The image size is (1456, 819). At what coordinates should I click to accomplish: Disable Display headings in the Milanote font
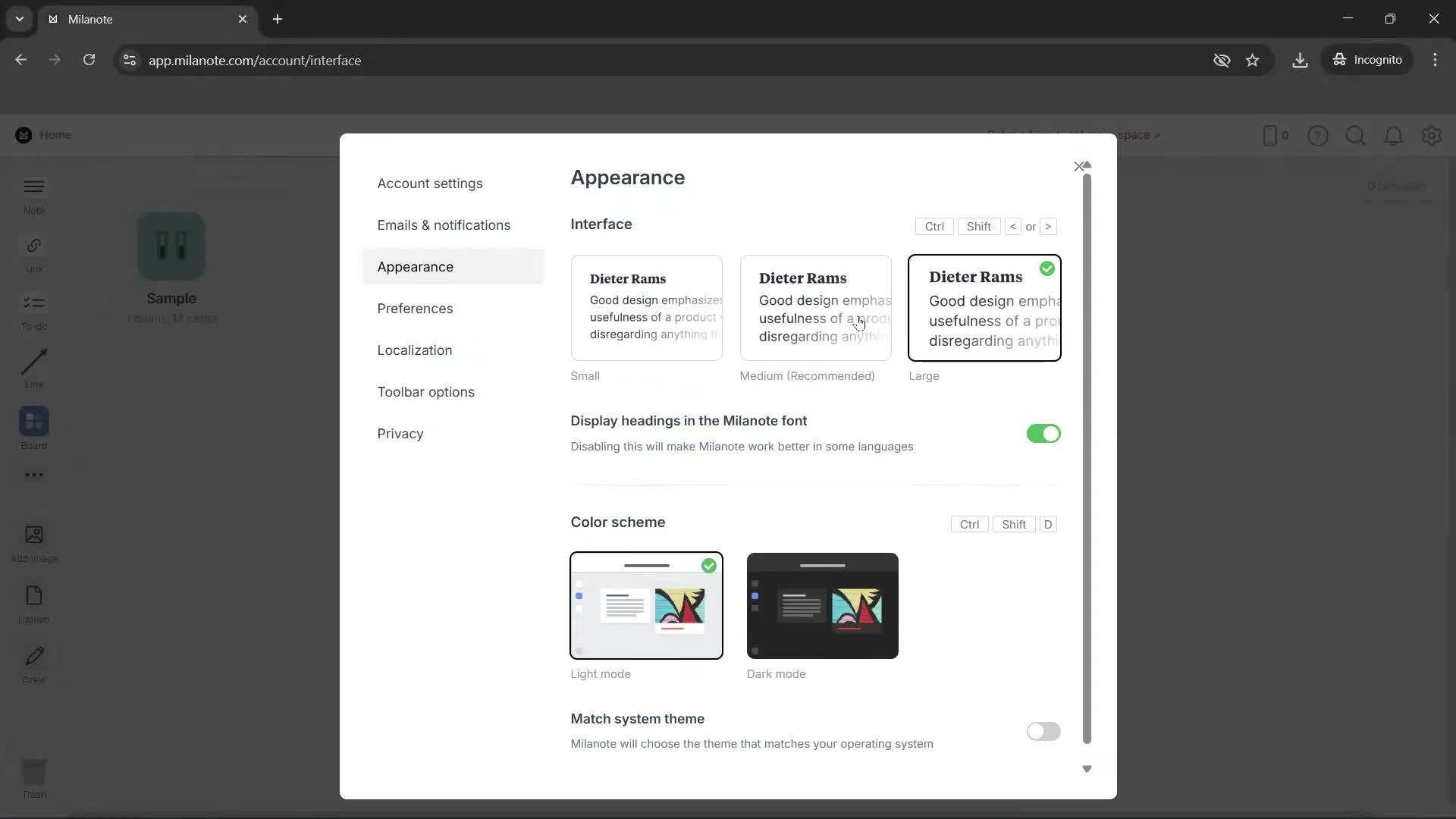point(1043,433)
